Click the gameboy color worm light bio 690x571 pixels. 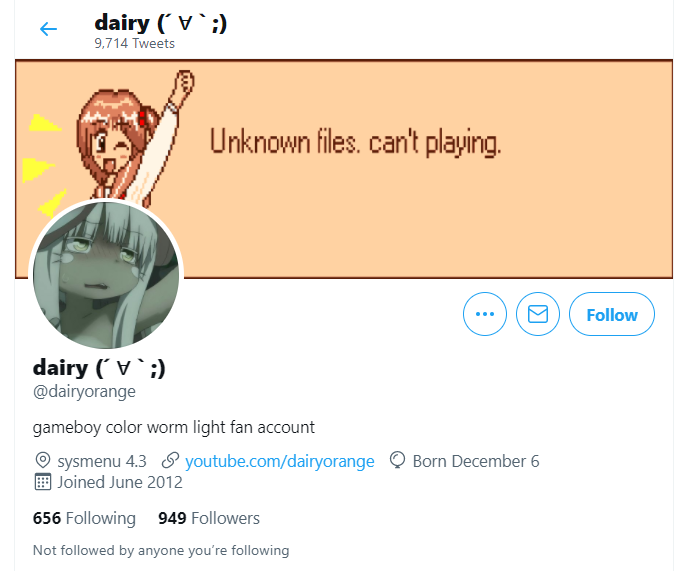point(174,427)
